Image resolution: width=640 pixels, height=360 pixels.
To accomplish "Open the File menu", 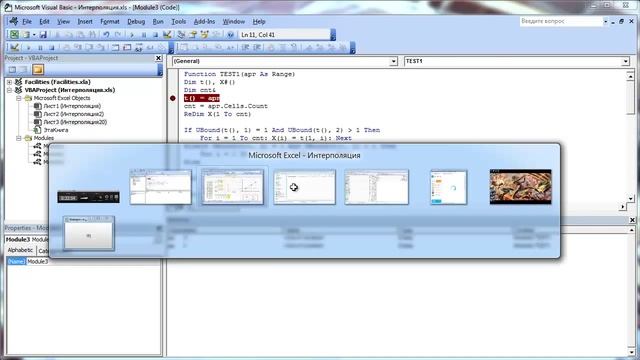I will point(27,22).
